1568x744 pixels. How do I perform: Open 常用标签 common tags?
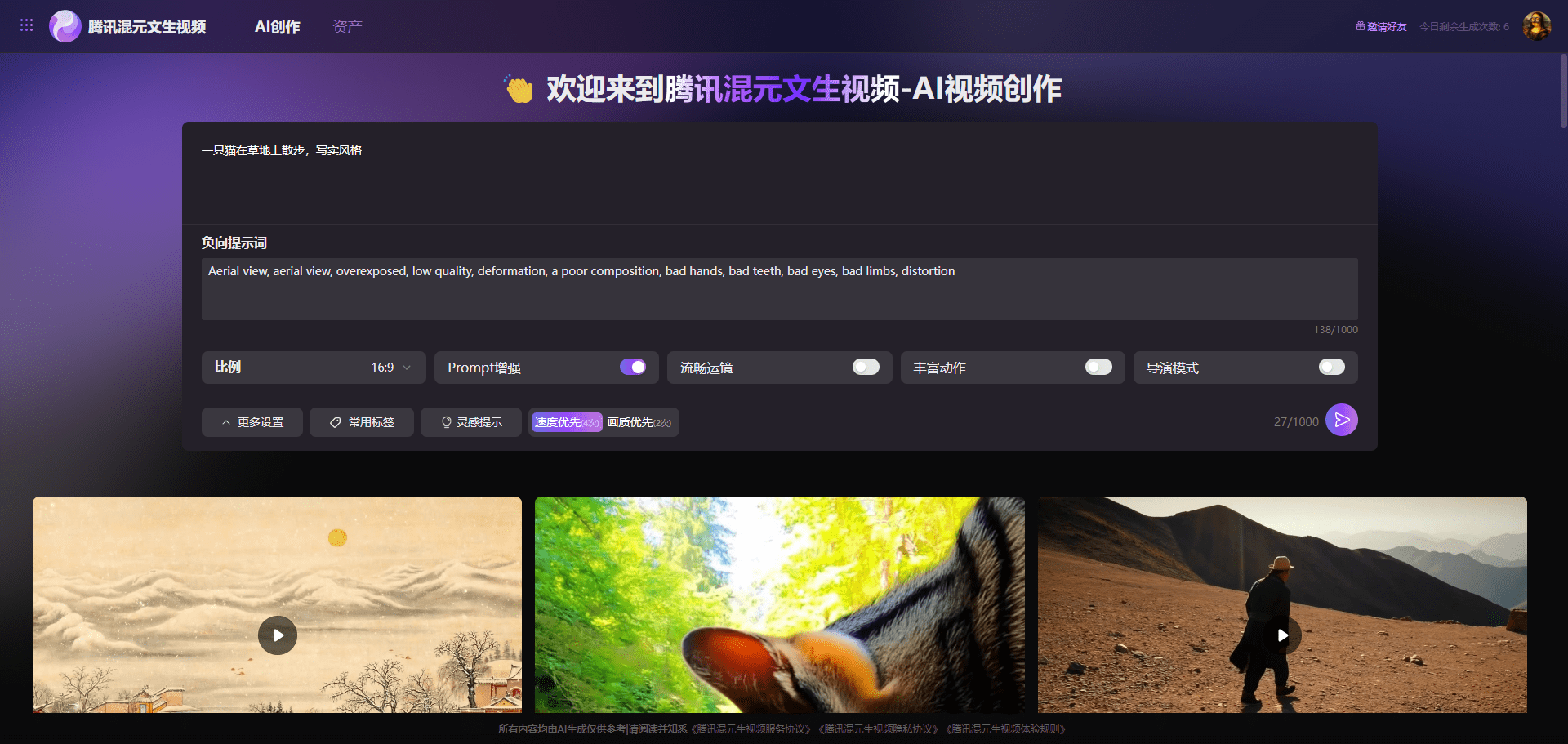(362, 422)
